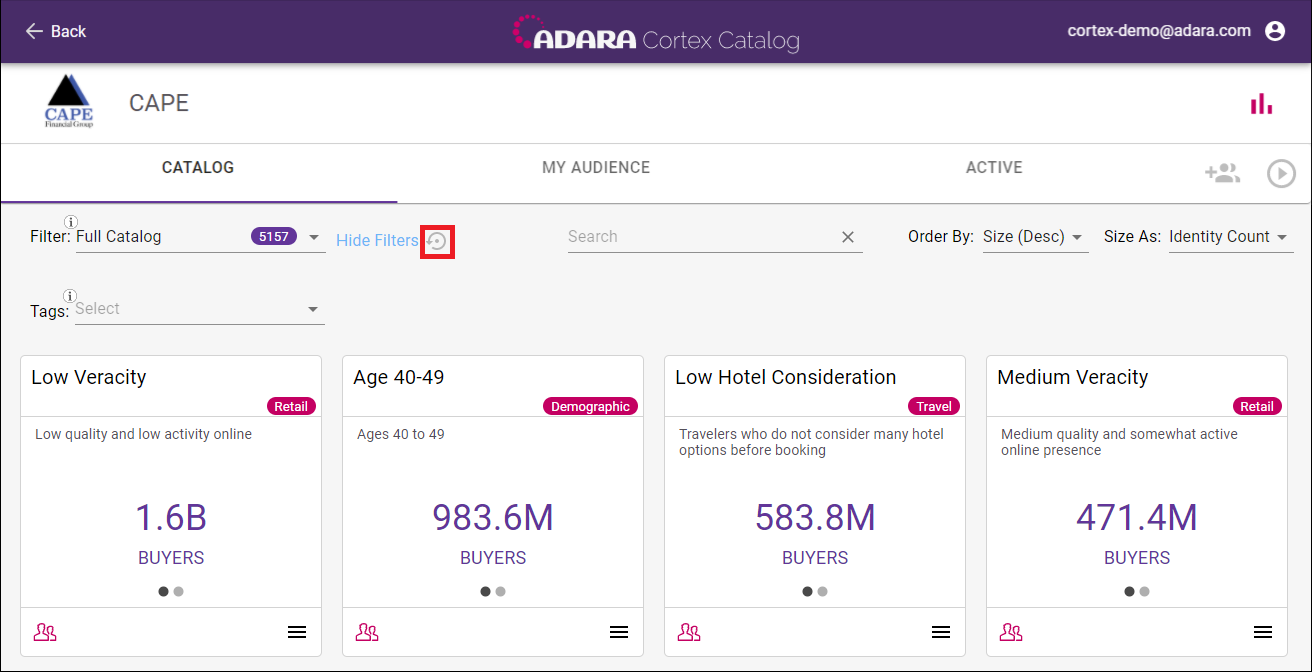Click the audience icon on Low Hotel Consideration card
This screenshot has width=1312, height=672.
point(689,631)
